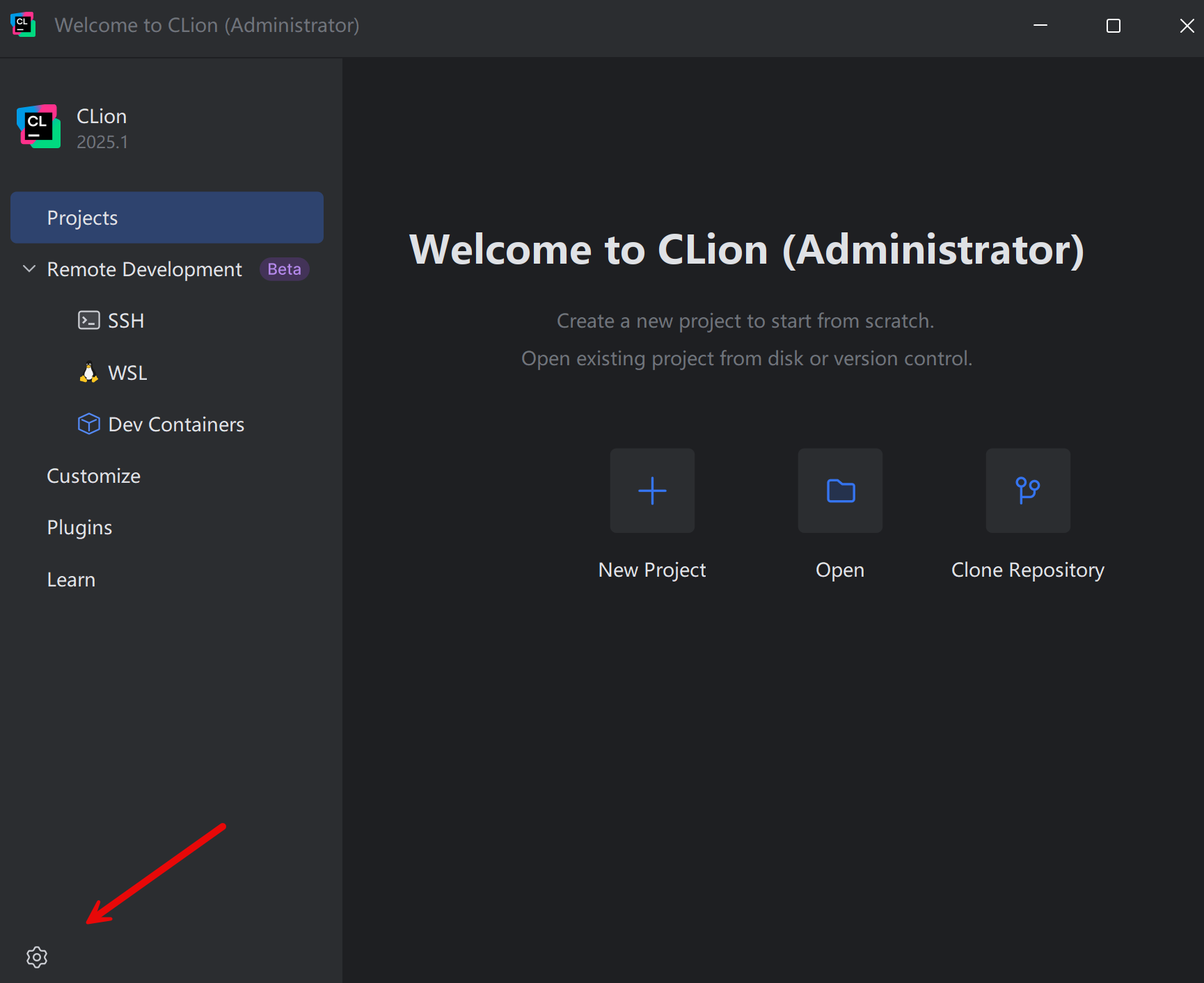Click the Dev Containers cube icon

click(x=88, y=424)
